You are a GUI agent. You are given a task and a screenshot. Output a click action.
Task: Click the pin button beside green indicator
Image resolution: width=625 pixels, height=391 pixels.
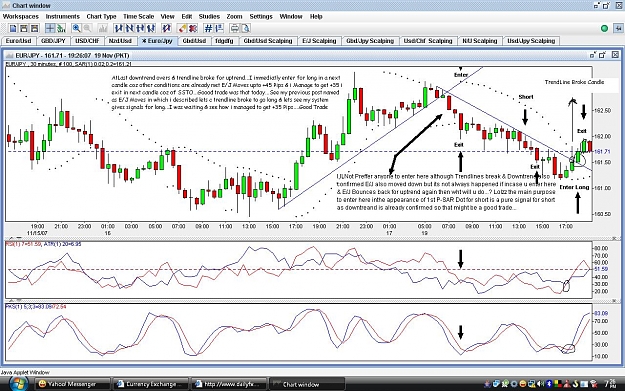tap(618, 28)
